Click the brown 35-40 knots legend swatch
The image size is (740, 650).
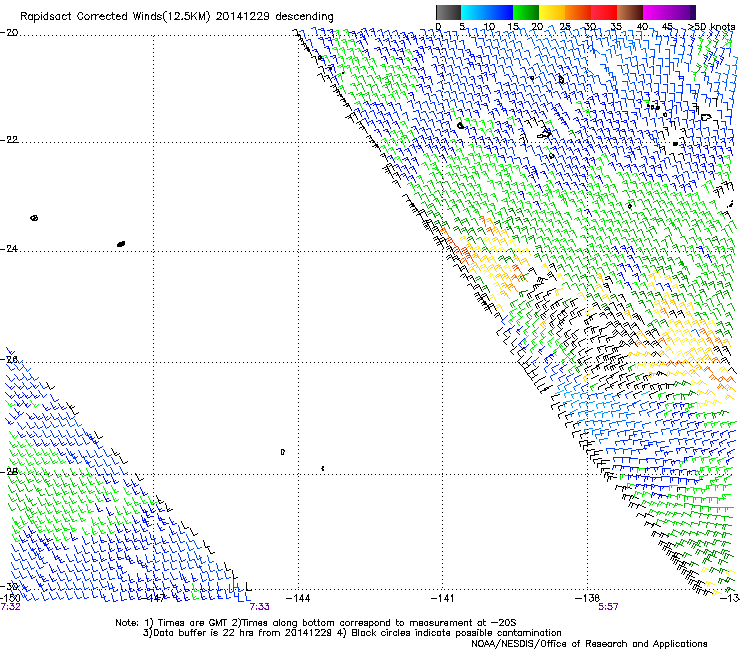630,12
